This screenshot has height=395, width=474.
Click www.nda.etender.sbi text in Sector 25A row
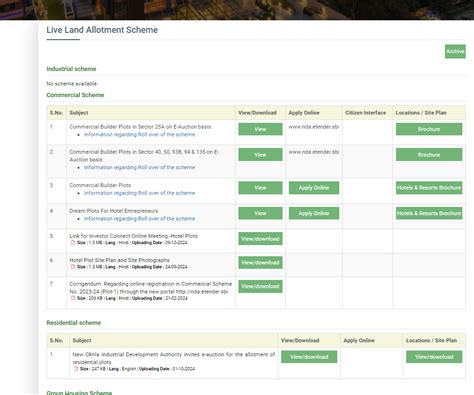tap(314, 127)
